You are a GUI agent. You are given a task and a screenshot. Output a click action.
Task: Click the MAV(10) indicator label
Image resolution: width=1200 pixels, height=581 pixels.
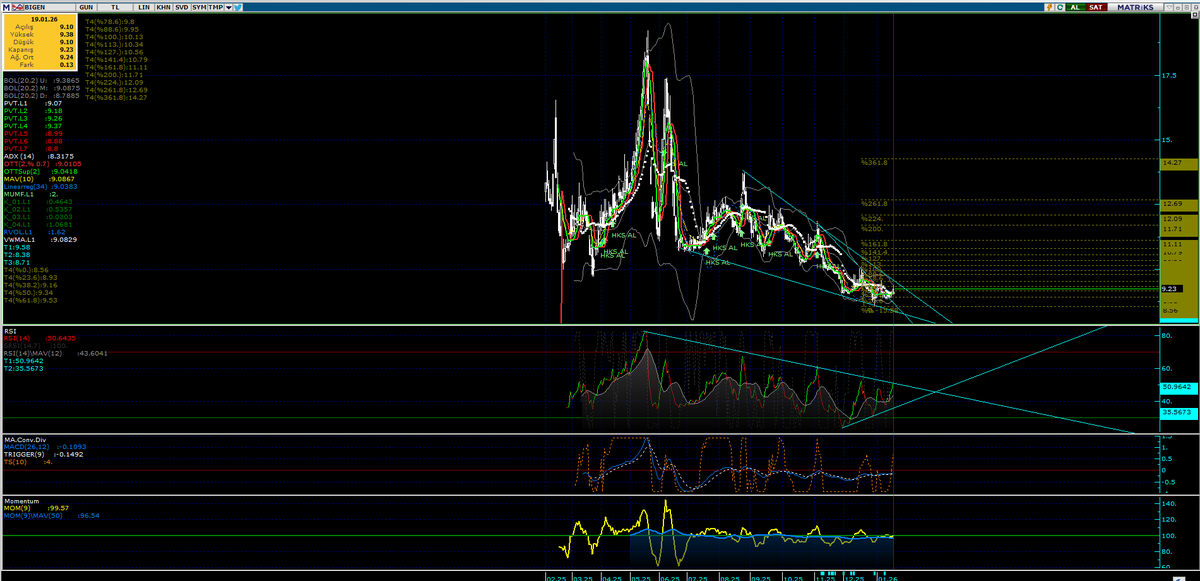coord(18,177)
